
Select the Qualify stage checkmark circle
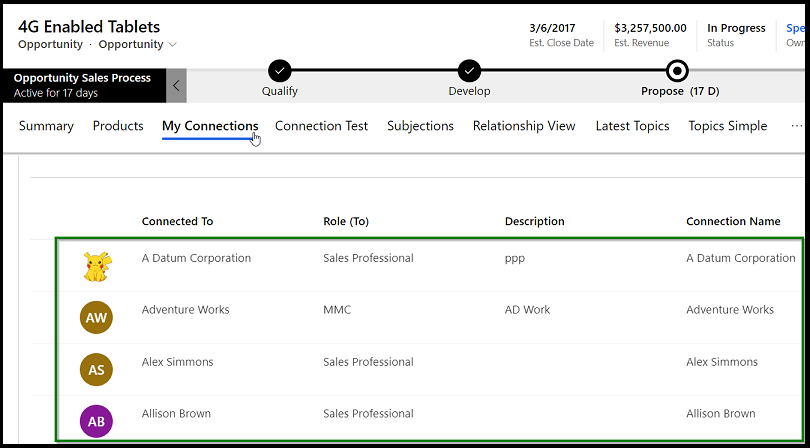click(279, 71)
